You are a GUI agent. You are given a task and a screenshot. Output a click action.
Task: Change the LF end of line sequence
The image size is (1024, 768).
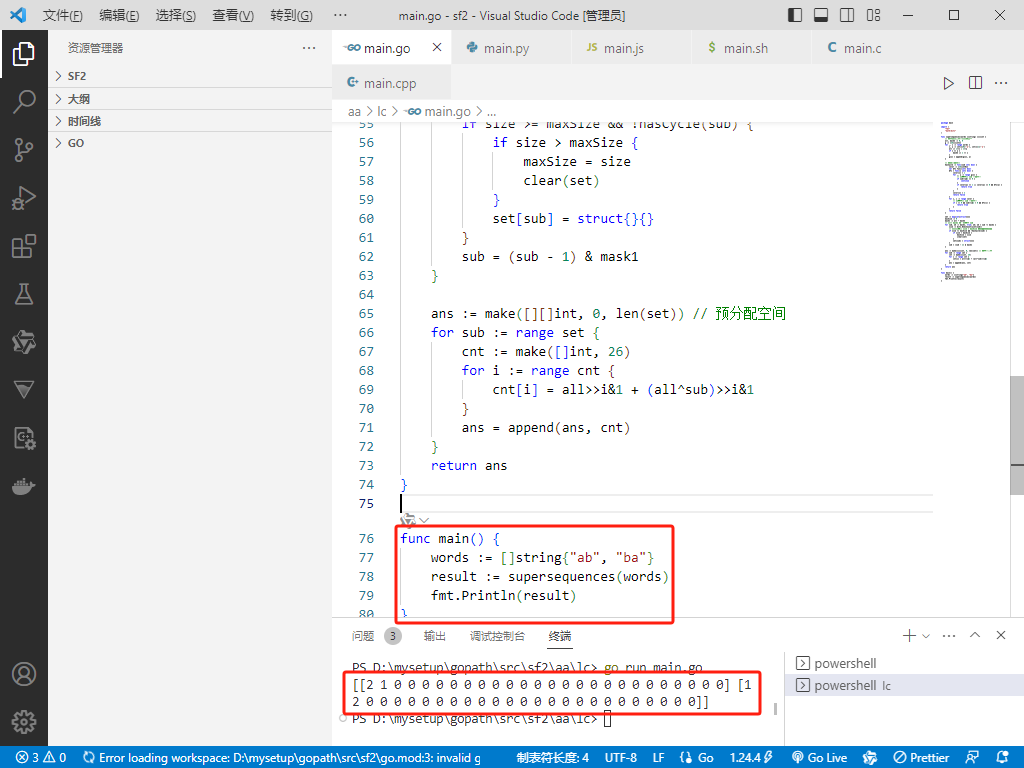point(658,758)
